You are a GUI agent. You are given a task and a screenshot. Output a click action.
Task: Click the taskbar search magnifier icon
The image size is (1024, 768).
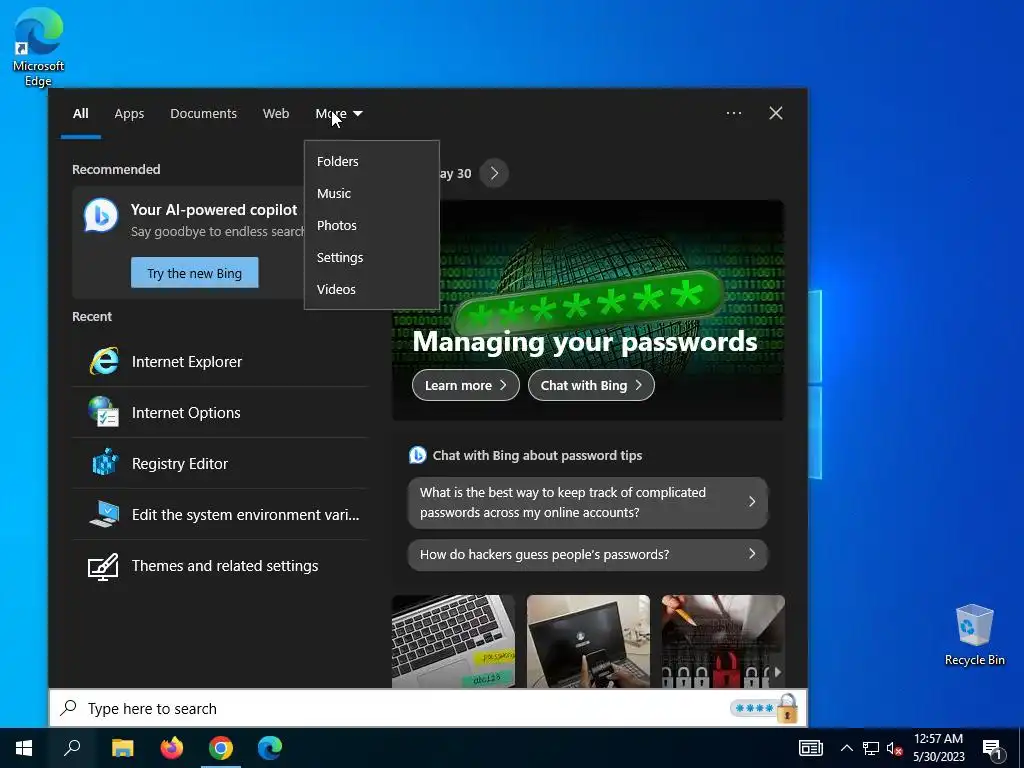pyautogui.click(x=72, y=748)
